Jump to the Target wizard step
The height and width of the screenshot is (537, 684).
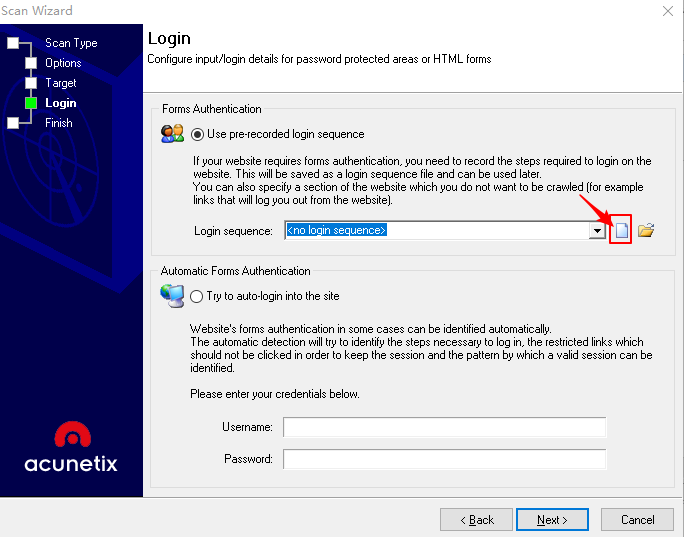point(61,83)
